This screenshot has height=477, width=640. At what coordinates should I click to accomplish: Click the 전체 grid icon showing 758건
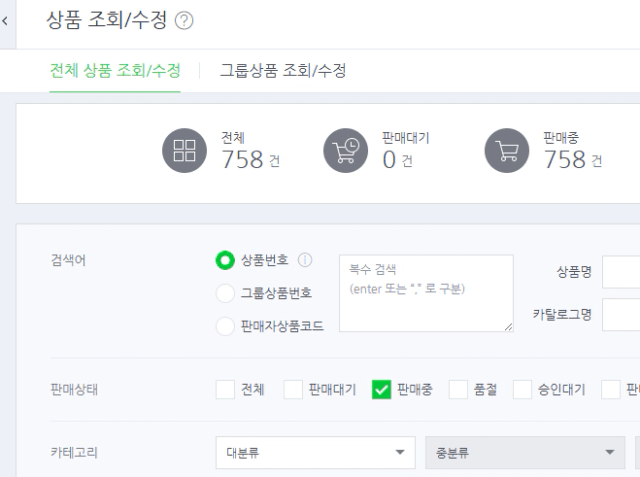click(x=184, y=151)
